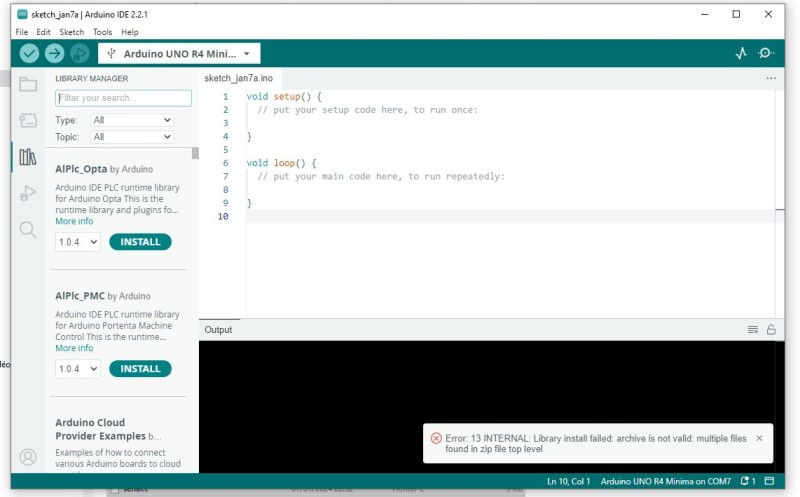Click the Filter your search field
Screen dimensions: 800x497
(x=123, y=98)
